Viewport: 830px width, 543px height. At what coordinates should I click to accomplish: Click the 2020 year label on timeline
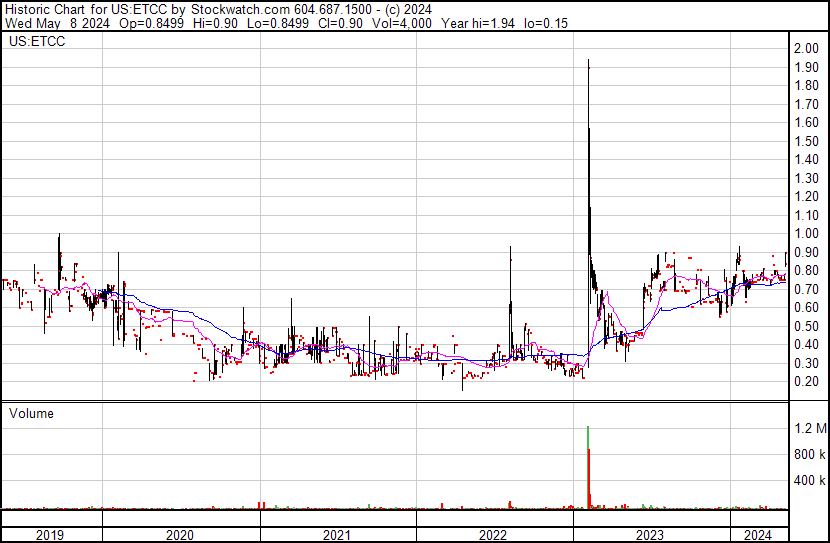pyautogui.click(x=180, y=535)
